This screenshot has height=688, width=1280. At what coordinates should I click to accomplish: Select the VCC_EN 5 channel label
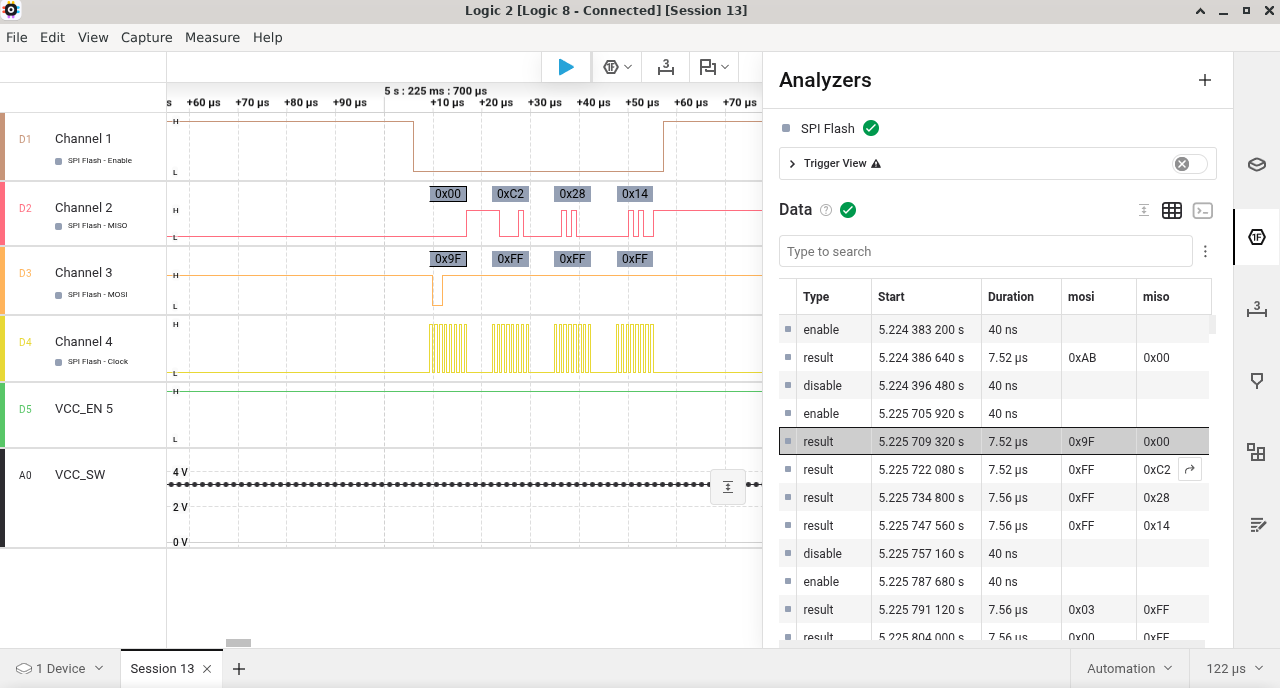tap(84, 408)
